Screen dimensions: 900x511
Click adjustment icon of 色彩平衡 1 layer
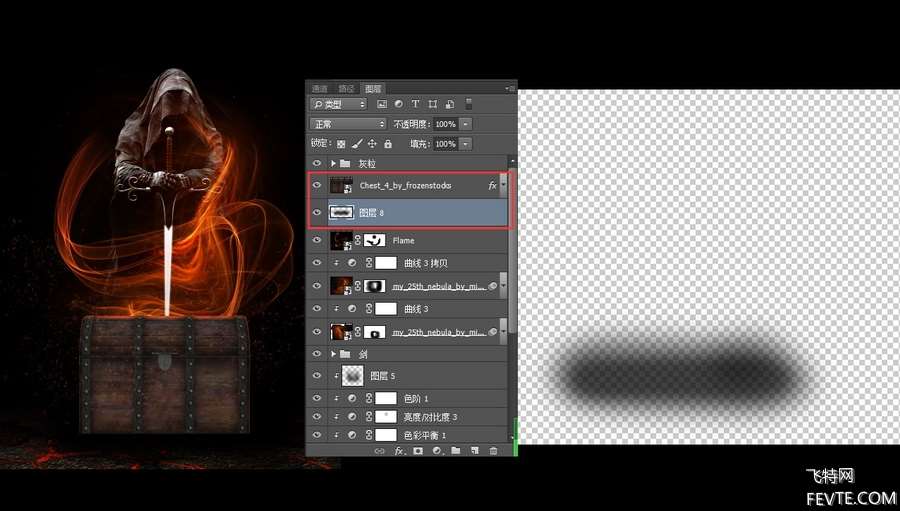[x=352, y=435]
